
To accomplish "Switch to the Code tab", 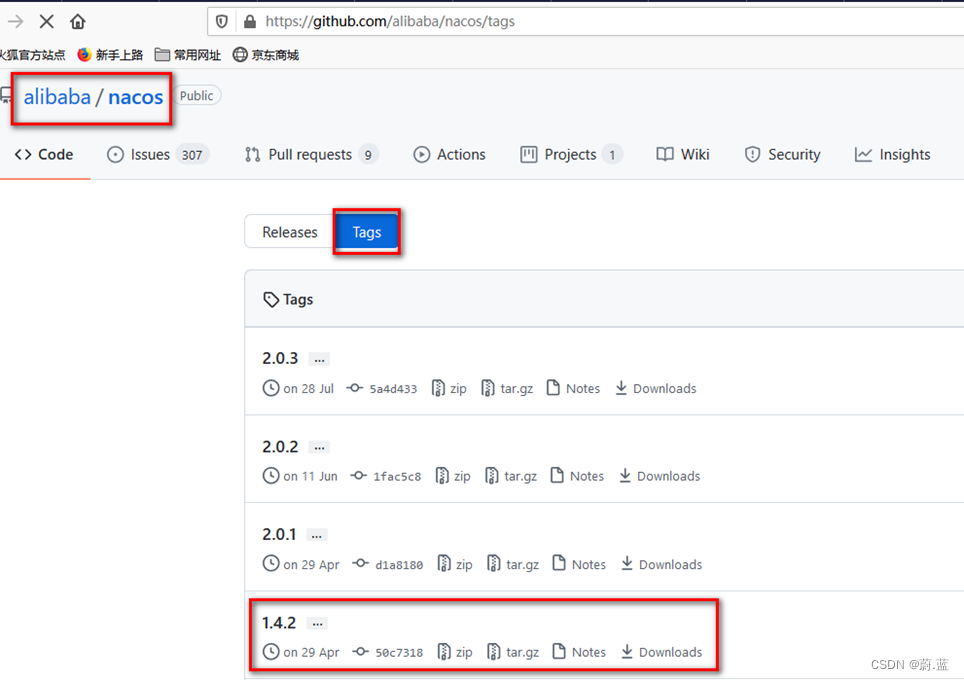I will (x=44, y=154).
